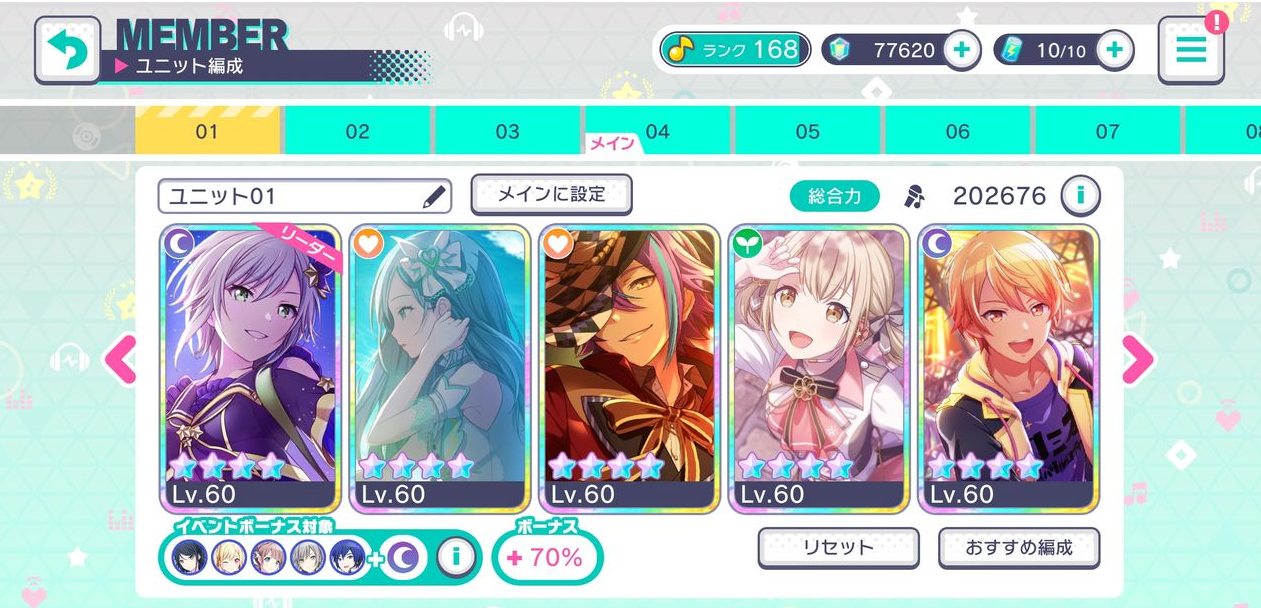
Task: Select the orange-haired boy card
Action: [1008, 368]
